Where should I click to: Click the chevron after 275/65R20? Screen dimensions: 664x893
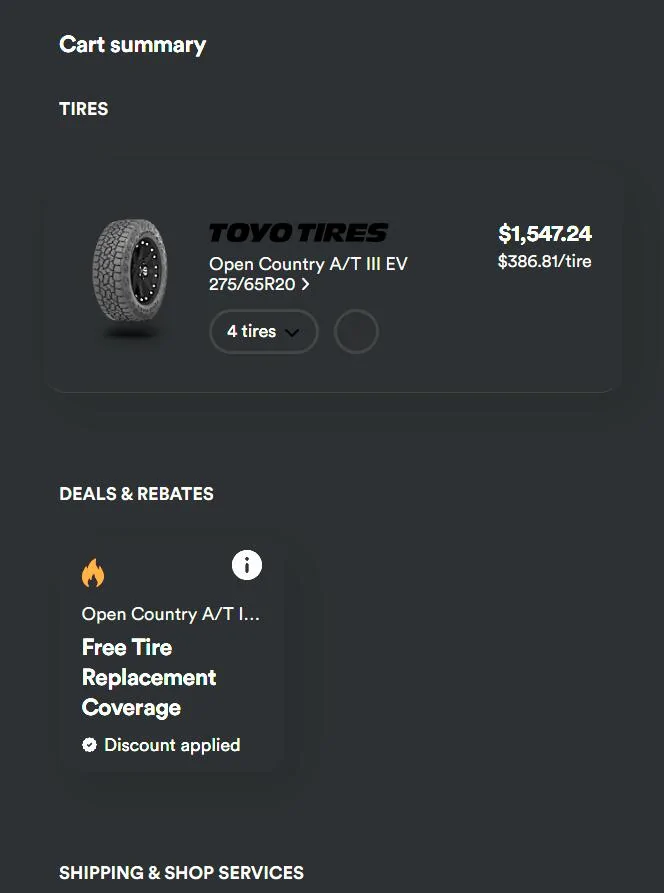305,284
